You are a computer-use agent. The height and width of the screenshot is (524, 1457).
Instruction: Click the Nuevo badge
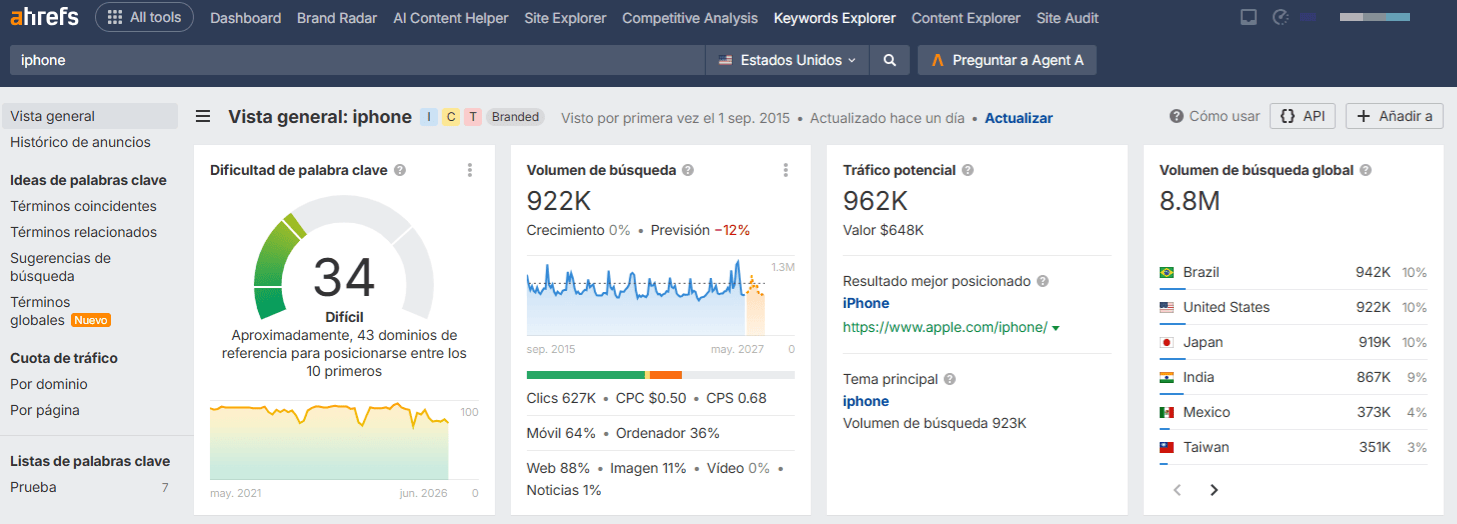coord(90,320)
